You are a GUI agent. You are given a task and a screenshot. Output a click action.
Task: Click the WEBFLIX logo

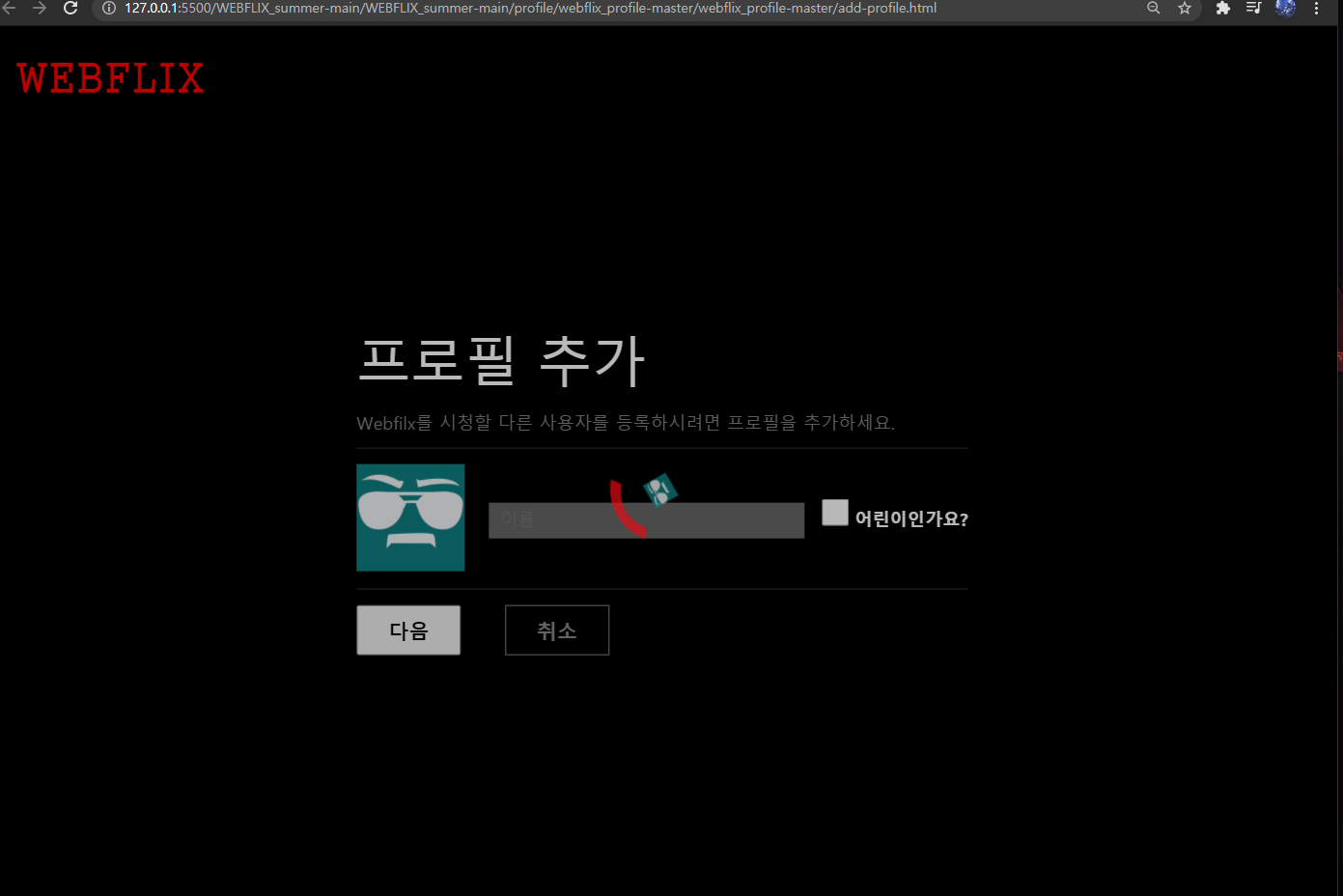pyautogui.click(x=109, y=77)
